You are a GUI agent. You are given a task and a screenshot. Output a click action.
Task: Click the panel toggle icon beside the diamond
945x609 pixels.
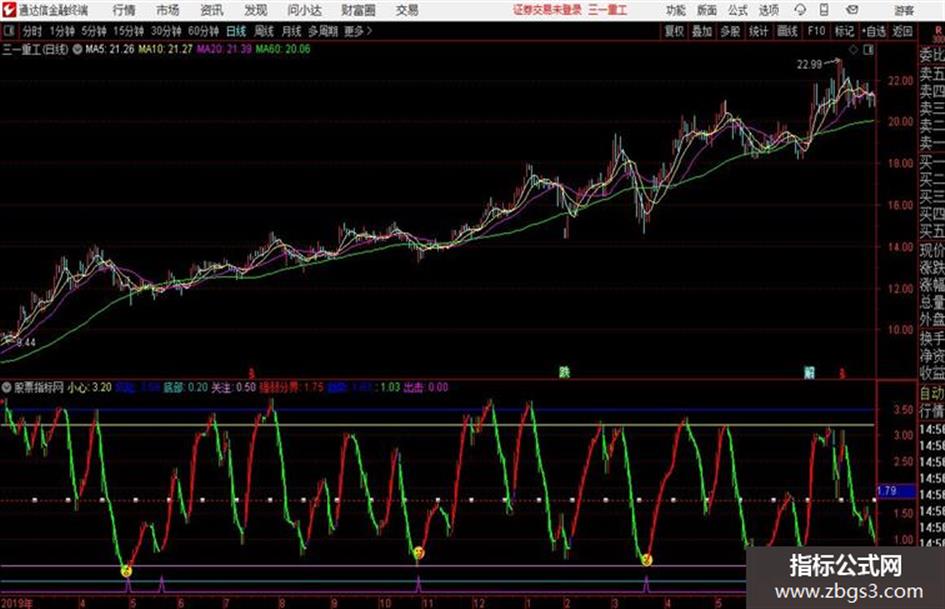point(868,51)
